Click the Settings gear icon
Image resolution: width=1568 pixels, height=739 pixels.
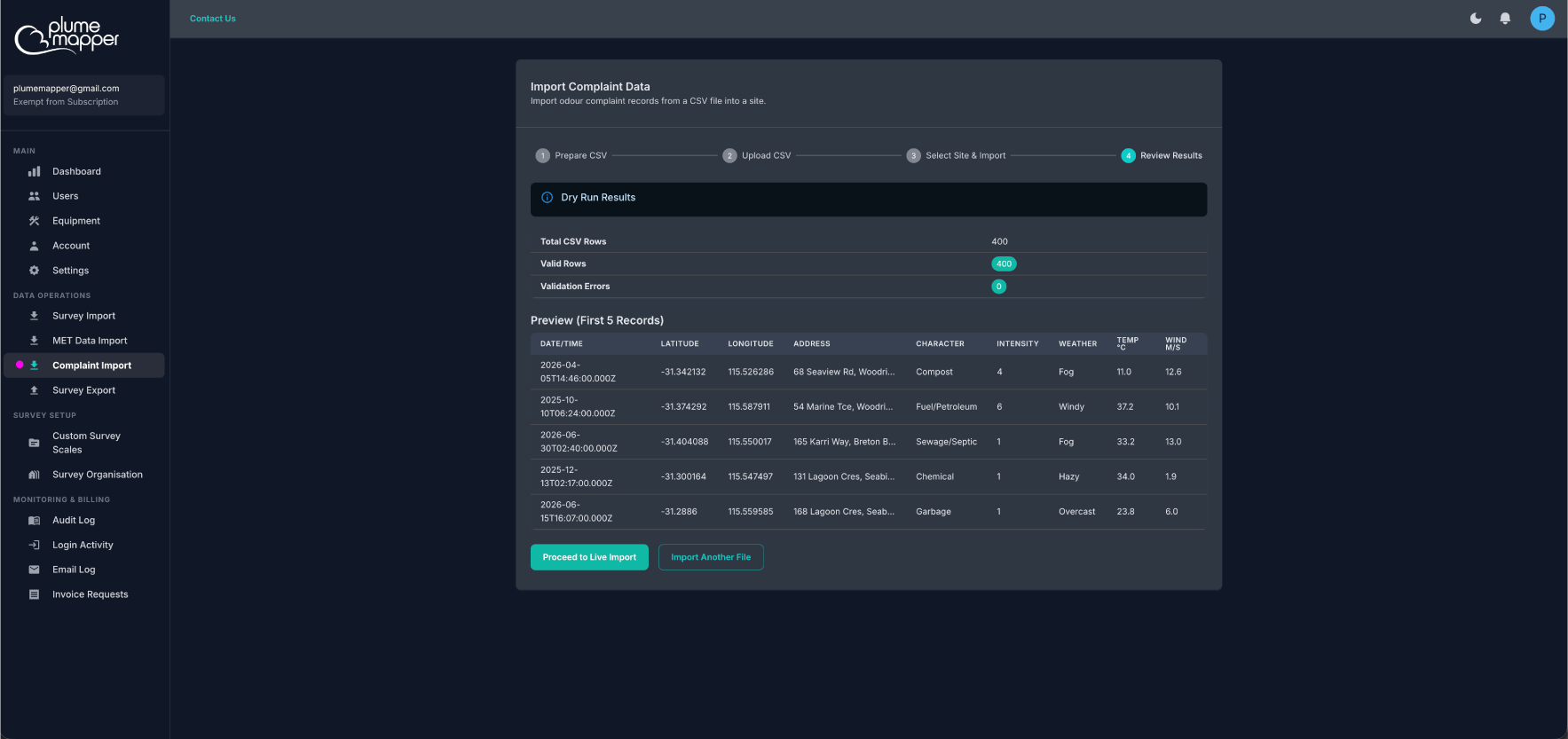[35, 271]
